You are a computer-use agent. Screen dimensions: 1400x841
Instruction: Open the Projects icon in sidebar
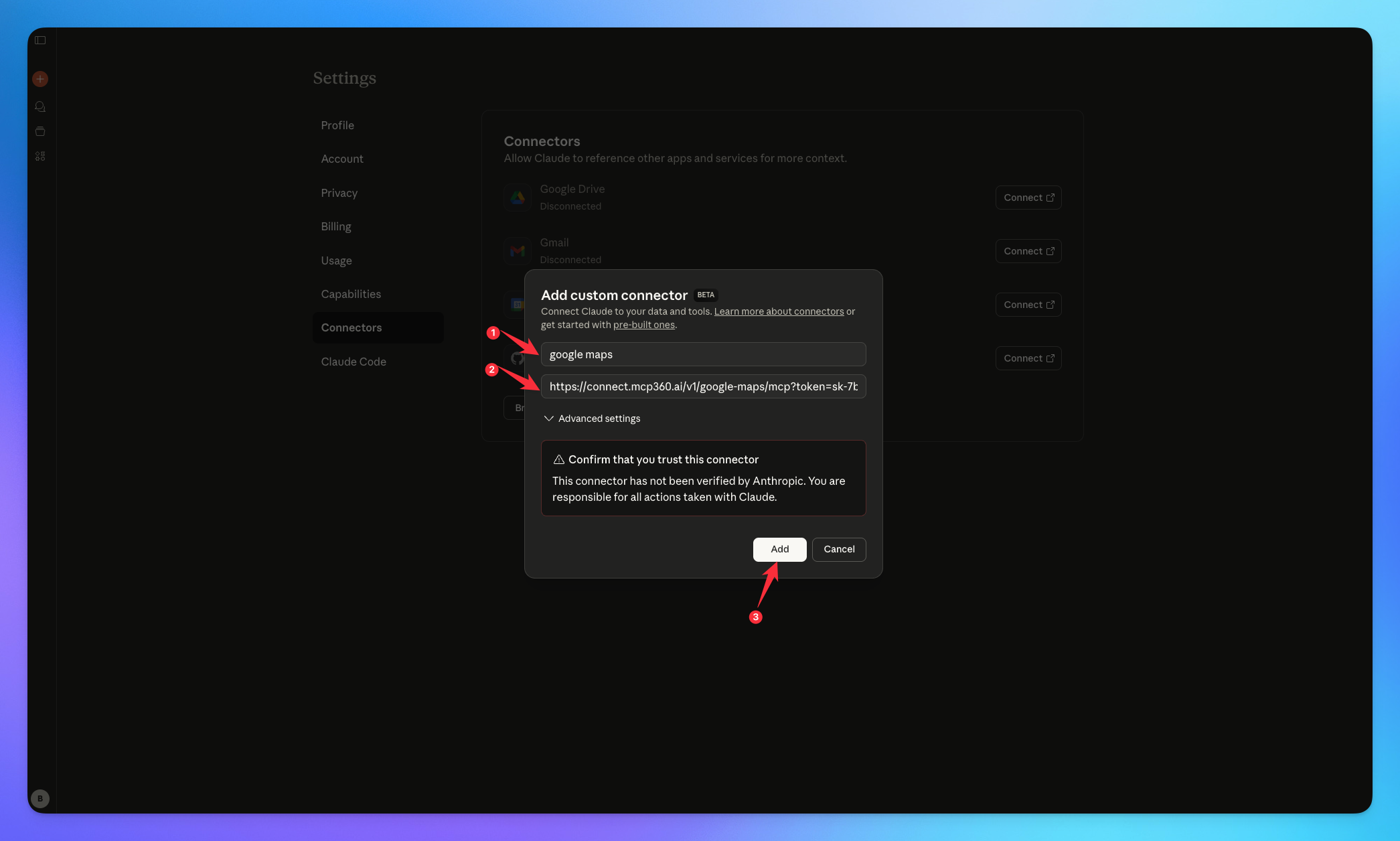pos(40,131)
